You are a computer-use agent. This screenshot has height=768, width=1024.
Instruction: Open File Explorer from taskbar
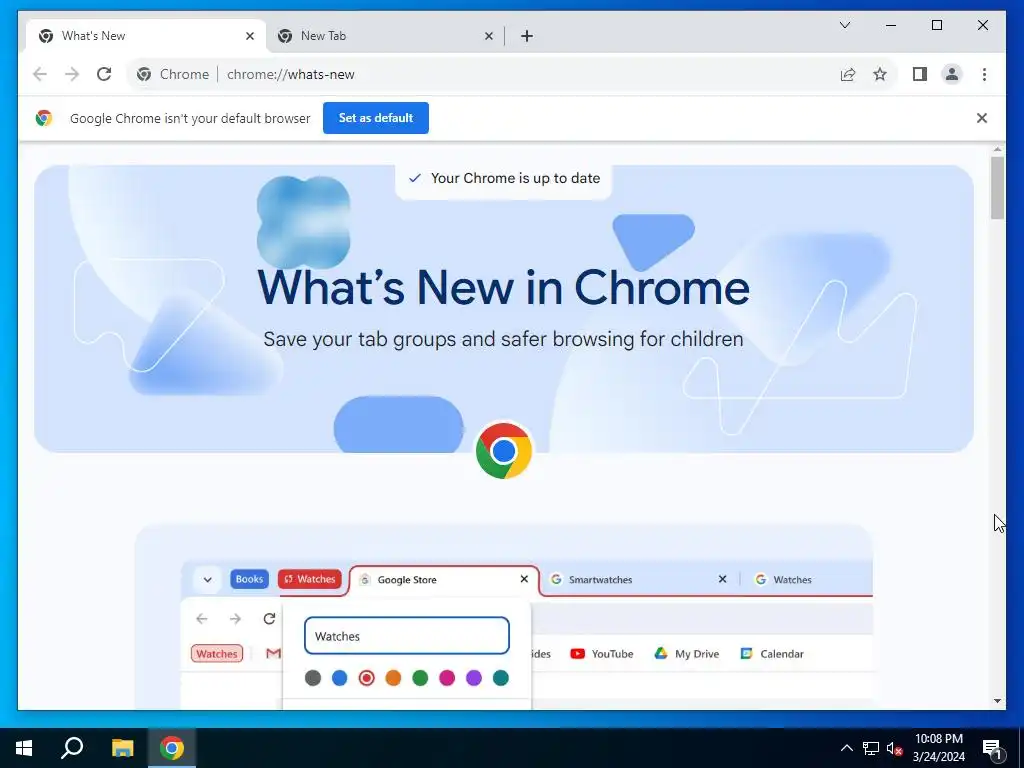[x=122, y=748]
